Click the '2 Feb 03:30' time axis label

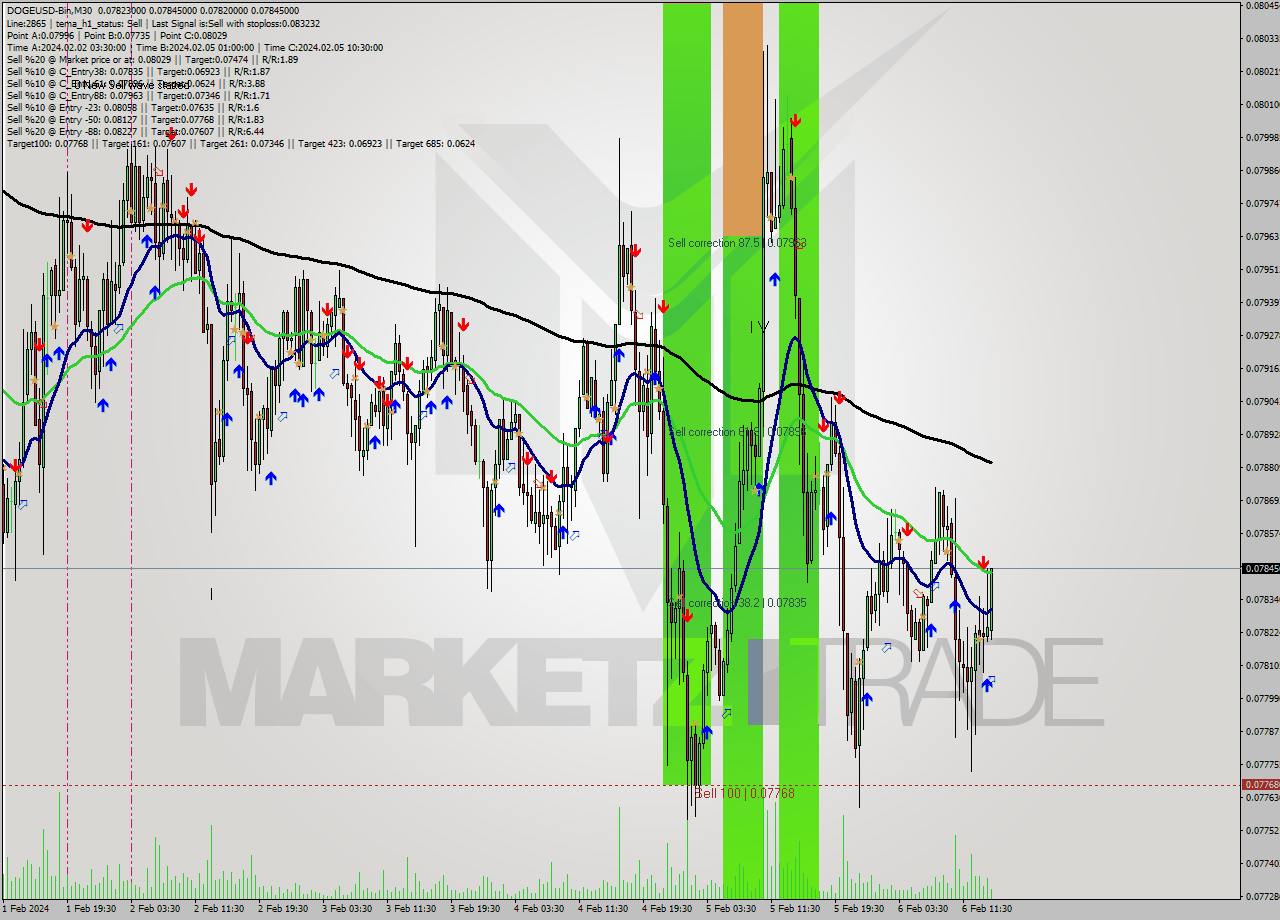pyautogui.click(x=154, y=909)
